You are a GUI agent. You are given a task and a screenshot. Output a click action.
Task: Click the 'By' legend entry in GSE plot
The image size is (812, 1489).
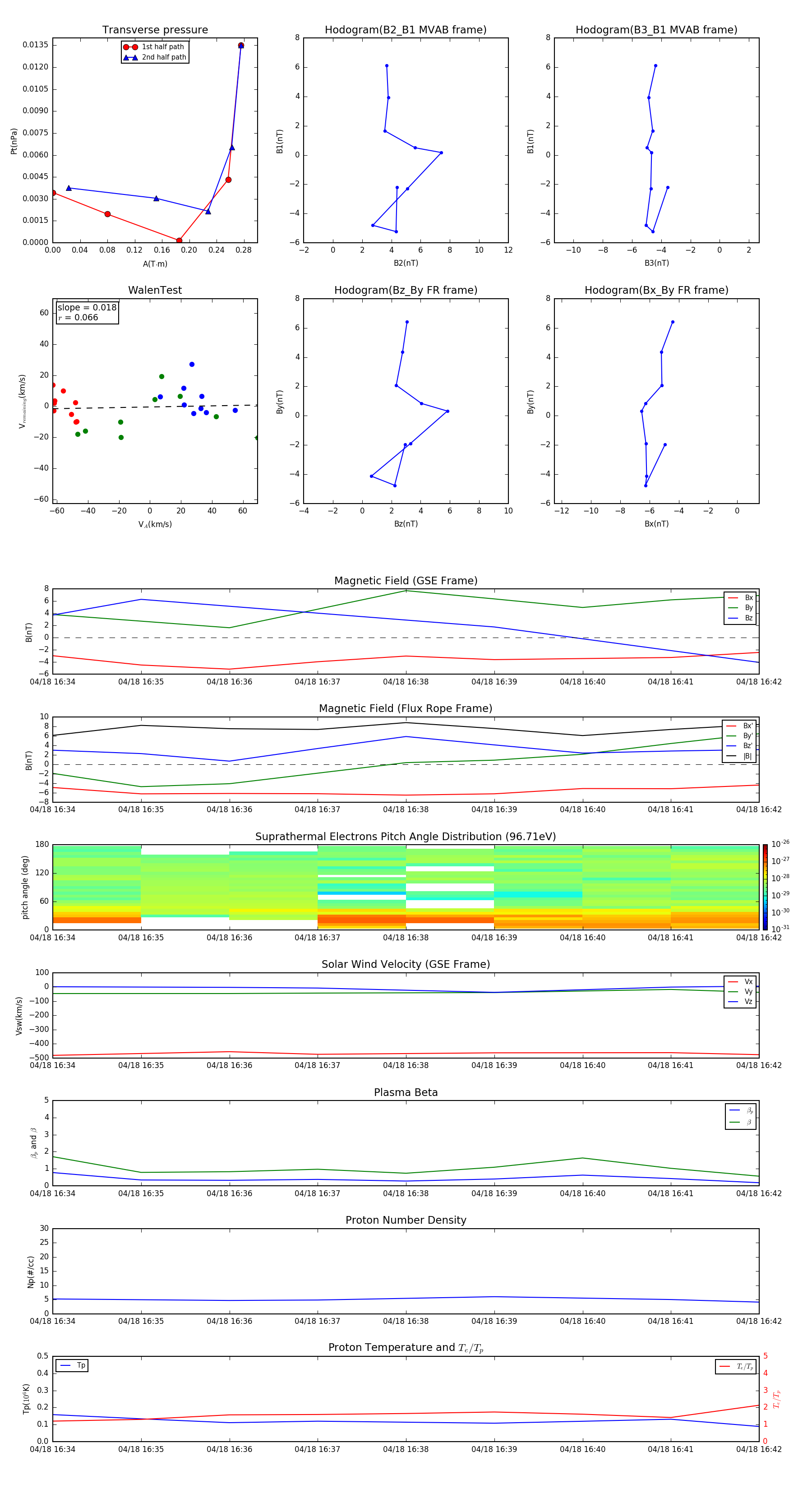click(x=740, y=607)
